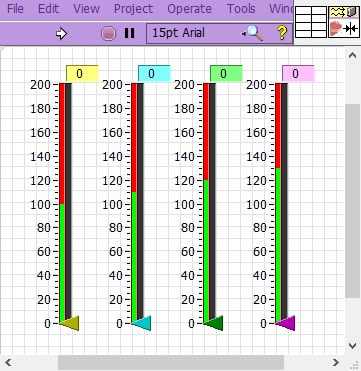Click 100 on the first slider's scale
Image resolution: width=361 pixels, height=371 pixels.
click(40, 204)
